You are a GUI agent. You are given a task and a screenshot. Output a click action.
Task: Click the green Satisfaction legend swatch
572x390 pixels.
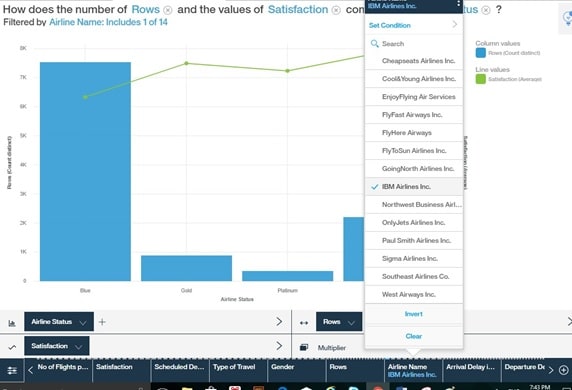(x=481, y=79)
